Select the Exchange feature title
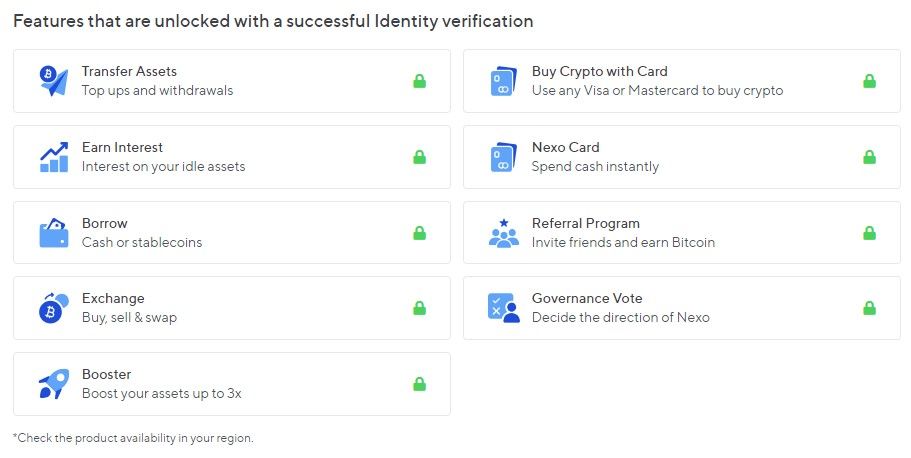Viewport: 911px width, 458px height. [113, 298]
